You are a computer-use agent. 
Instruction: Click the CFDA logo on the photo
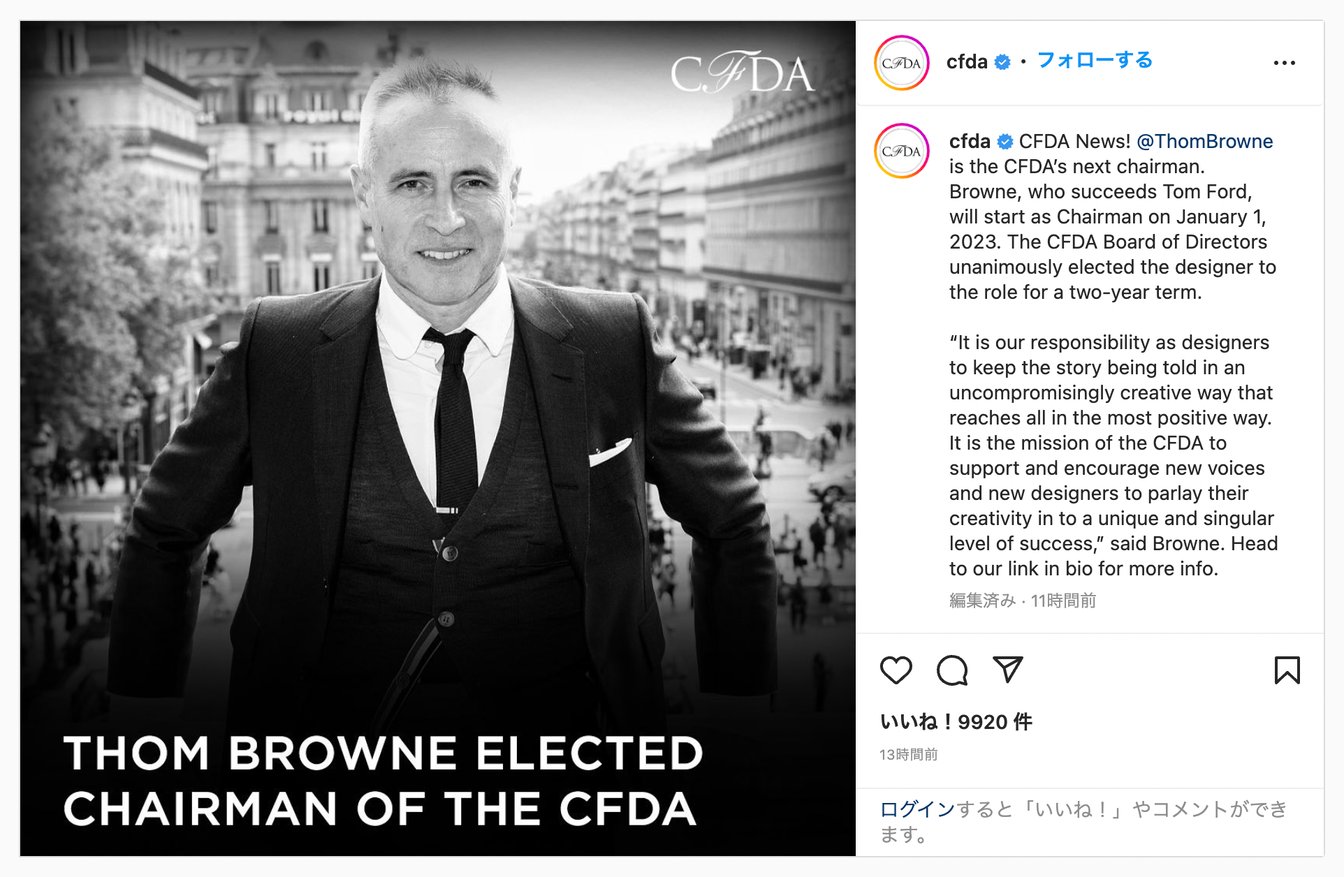click(742, 73)
